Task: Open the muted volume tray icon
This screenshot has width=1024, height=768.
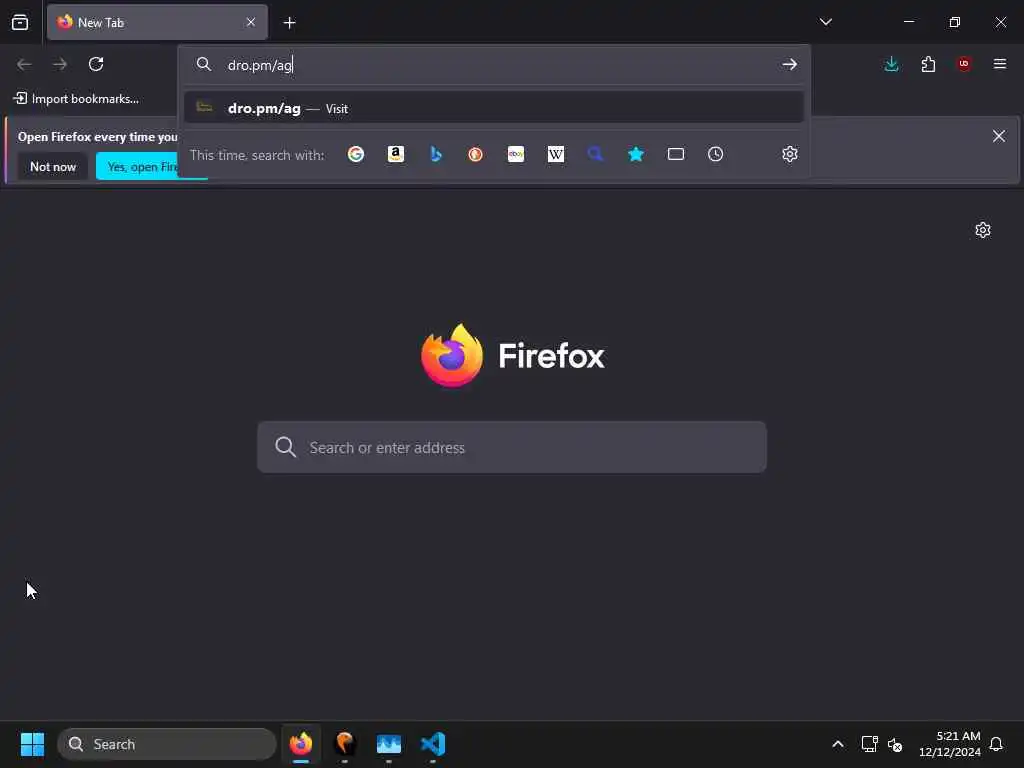Action: 895,744
